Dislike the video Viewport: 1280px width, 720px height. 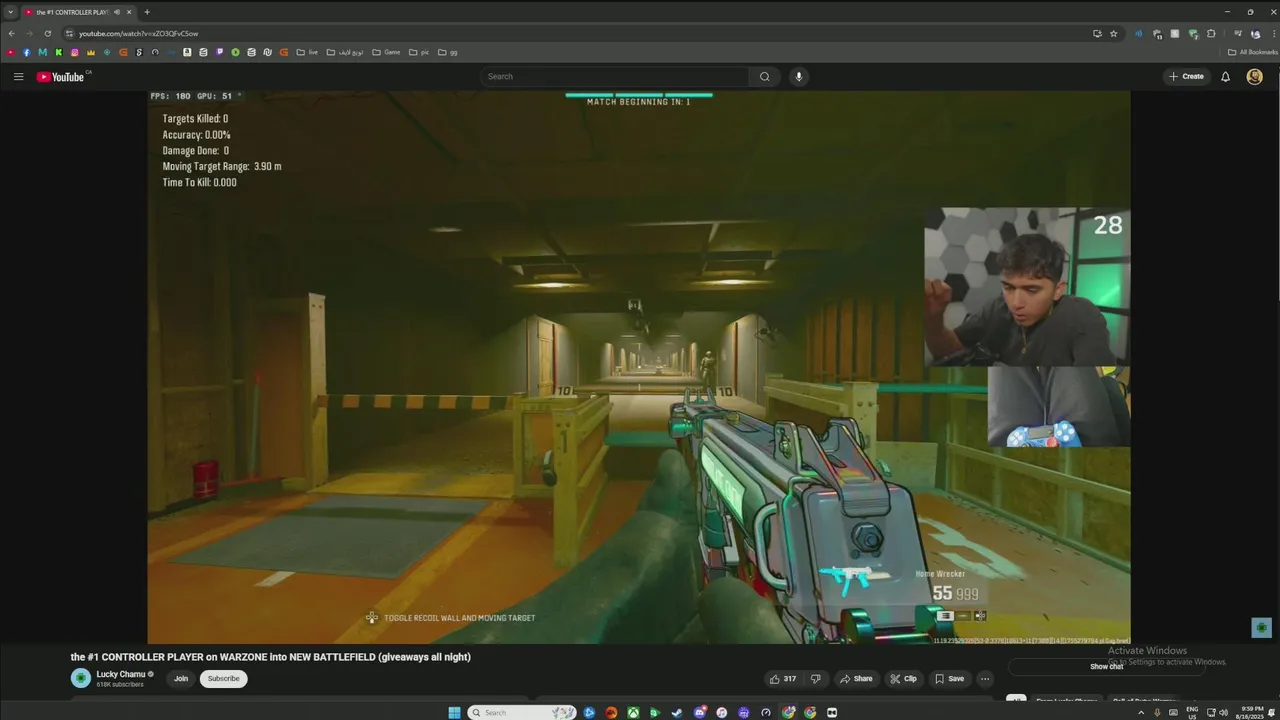pyautogui.click(x=815, y=679)
